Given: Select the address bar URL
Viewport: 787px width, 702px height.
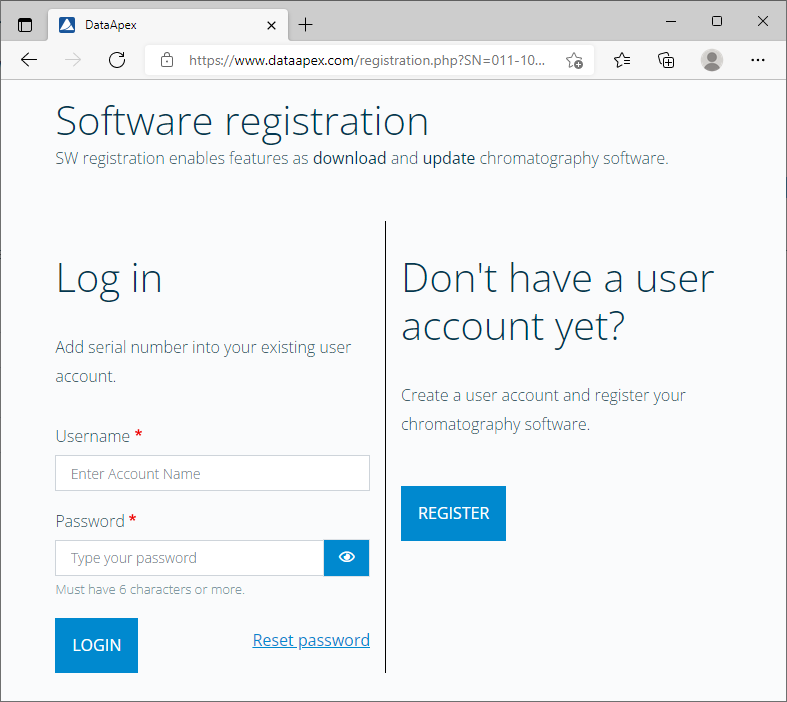Looking at the screenshot, I should [x=366, y=60].
